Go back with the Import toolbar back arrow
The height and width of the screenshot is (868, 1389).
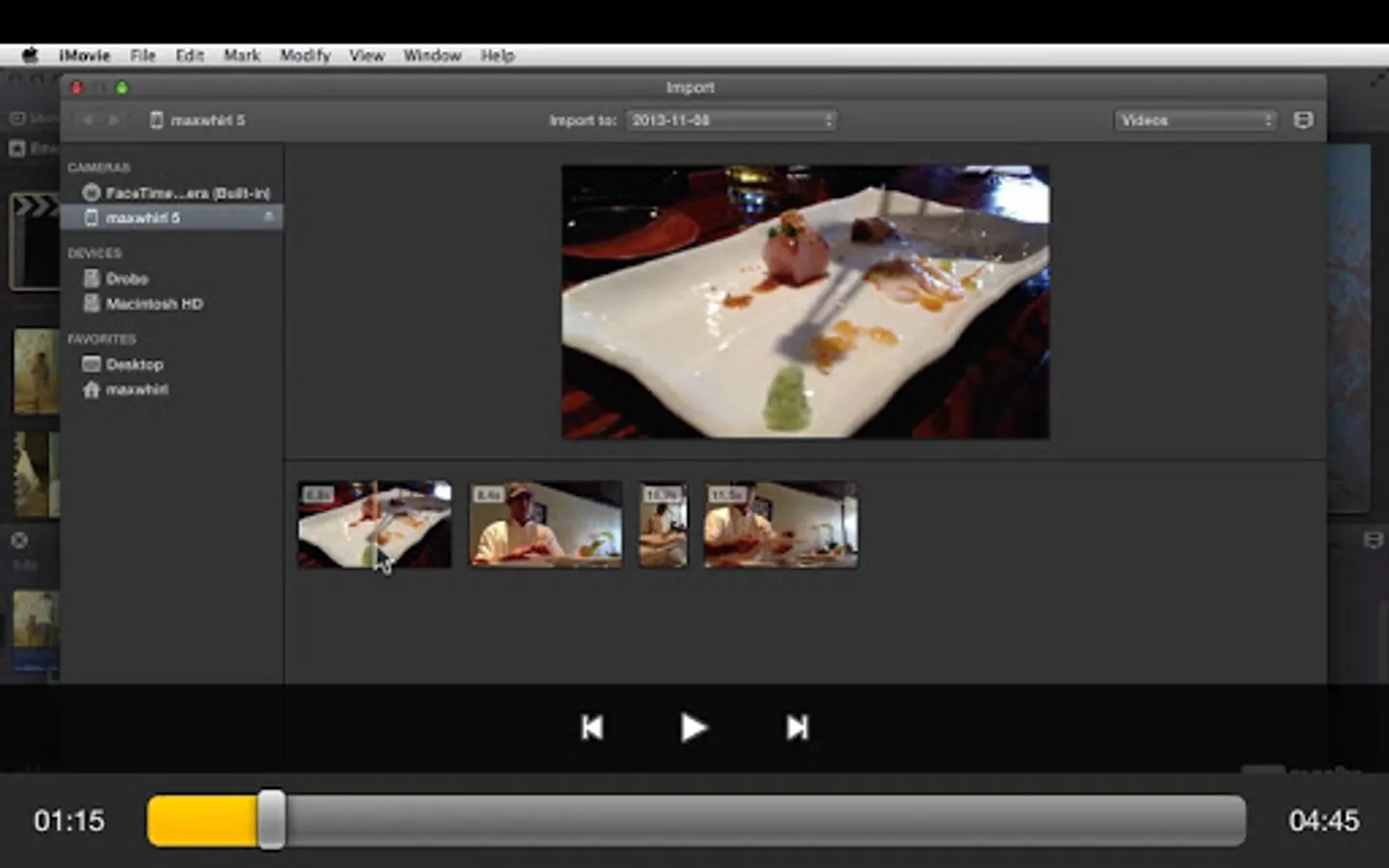[88, 121]
